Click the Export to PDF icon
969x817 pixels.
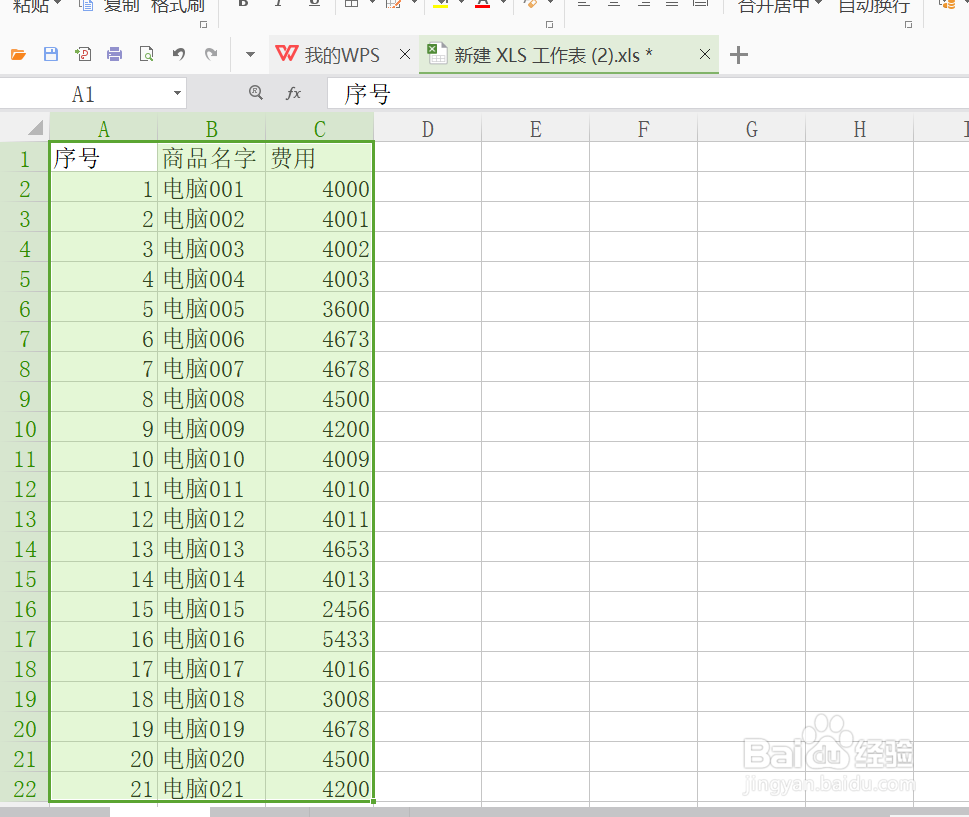[x=82, y=55]
